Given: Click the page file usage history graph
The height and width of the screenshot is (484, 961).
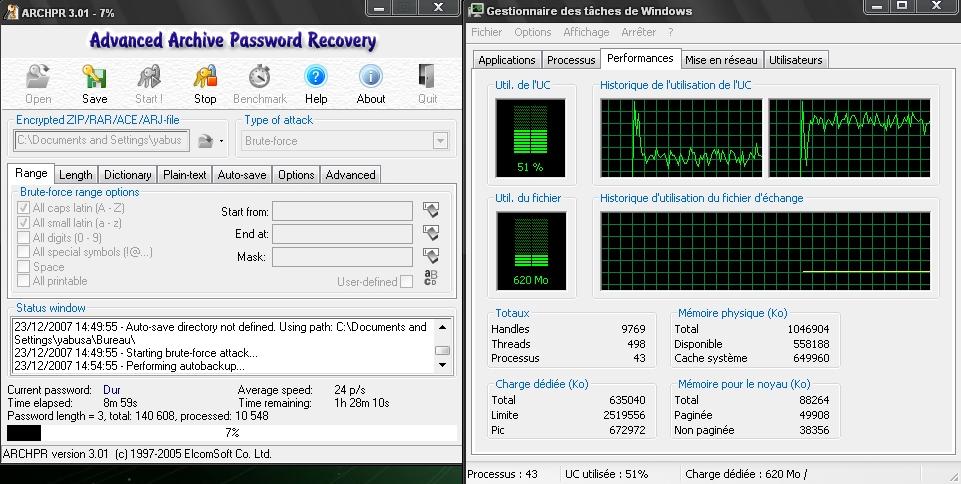Looking at the screenshot, I should 765,251.
